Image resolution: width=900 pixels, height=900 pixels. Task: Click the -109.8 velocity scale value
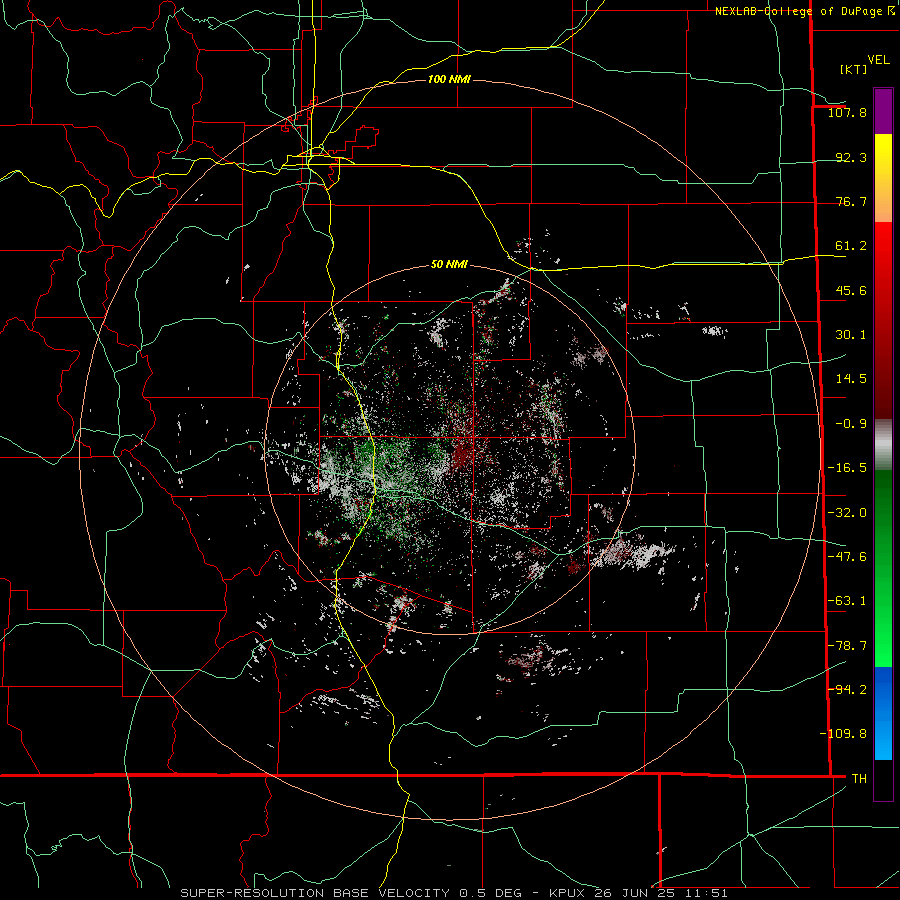[843, 734]
